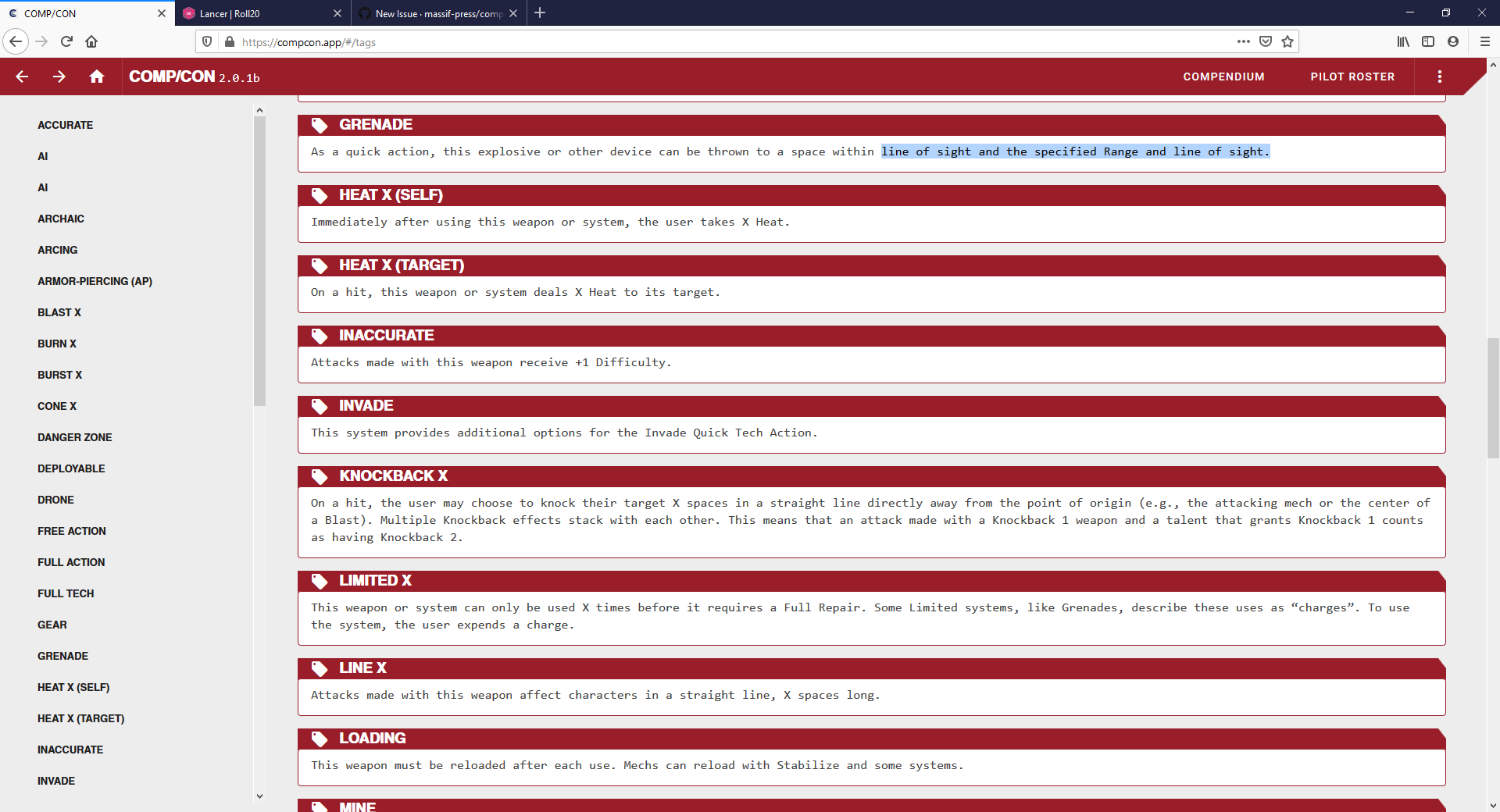Click COMP/CON app forward arrow
Viewport: 1500px width, 812px height.
pos(59,77)
